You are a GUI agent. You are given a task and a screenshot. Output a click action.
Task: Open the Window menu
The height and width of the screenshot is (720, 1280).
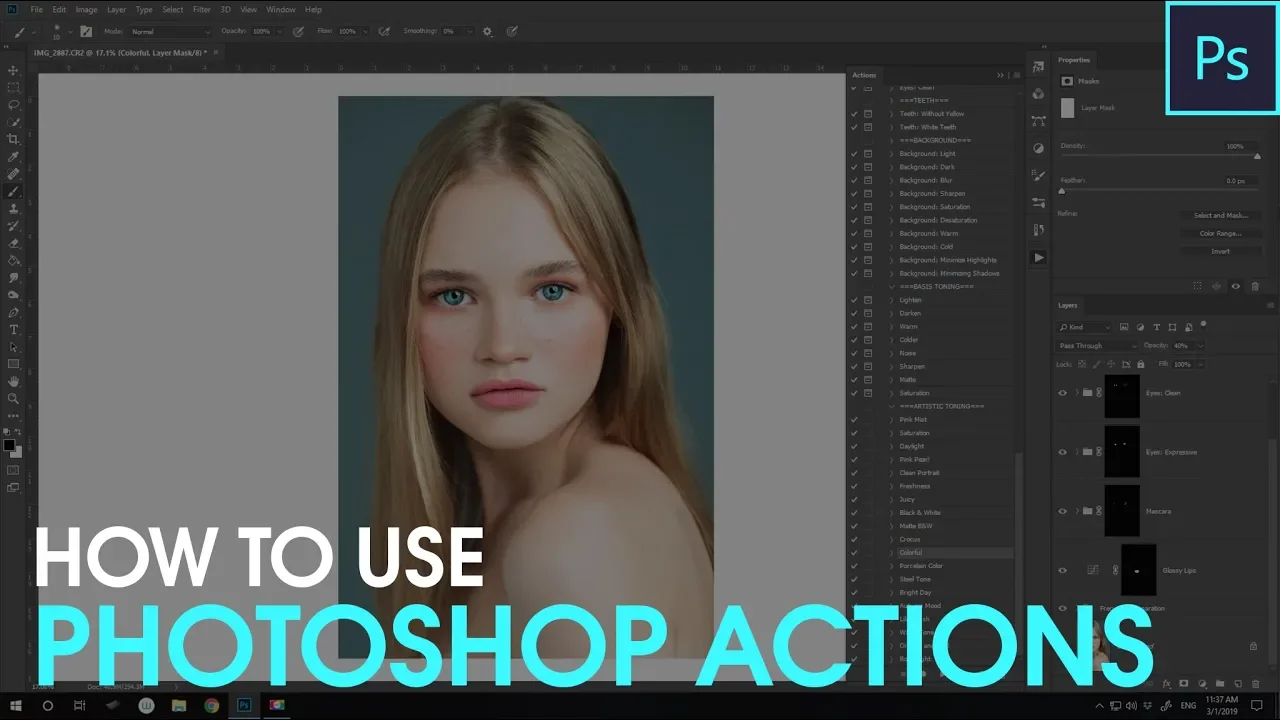(x=280, y=9)
